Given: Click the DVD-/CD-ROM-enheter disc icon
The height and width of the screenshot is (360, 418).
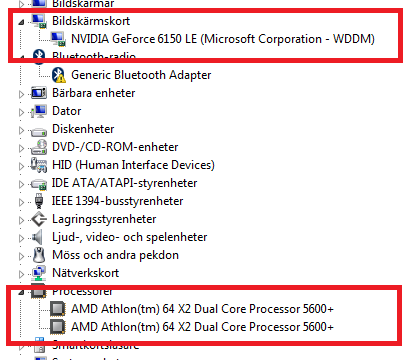Looking at the screenshot, I should point(39,147).
